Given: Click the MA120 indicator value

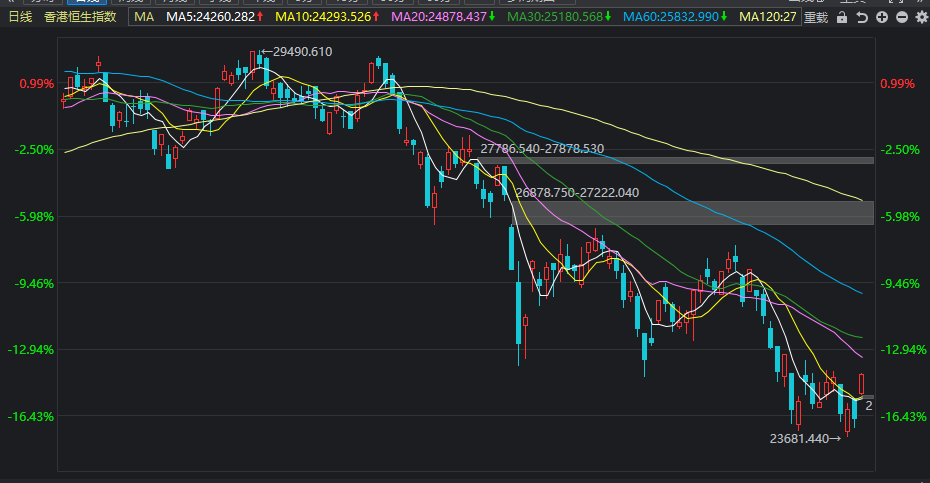Looking at the screenshot, I should coord(768,17).
